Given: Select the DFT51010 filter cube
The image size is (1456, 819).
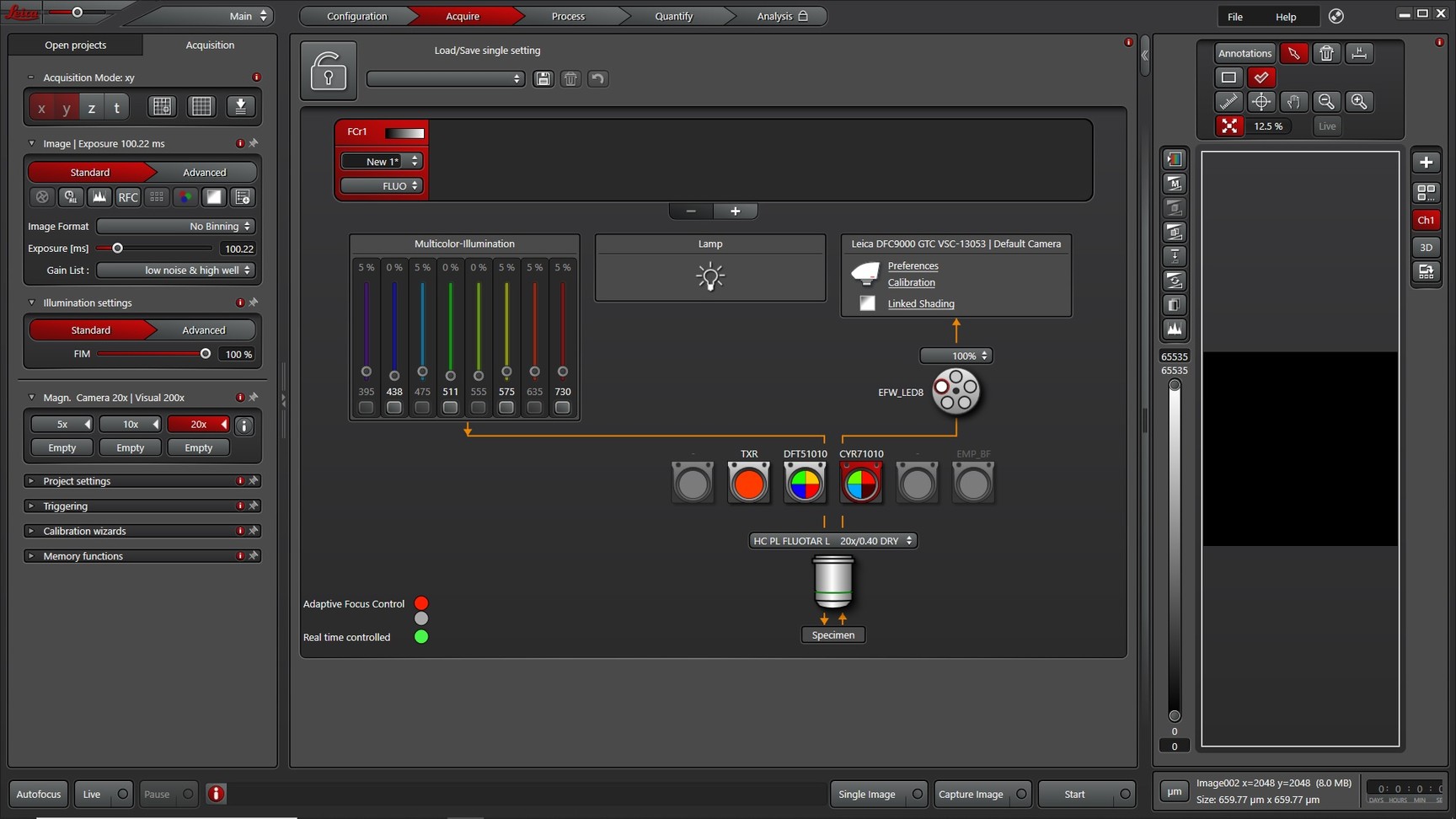Looking at the screenshot, I should (x=805, y=484).
